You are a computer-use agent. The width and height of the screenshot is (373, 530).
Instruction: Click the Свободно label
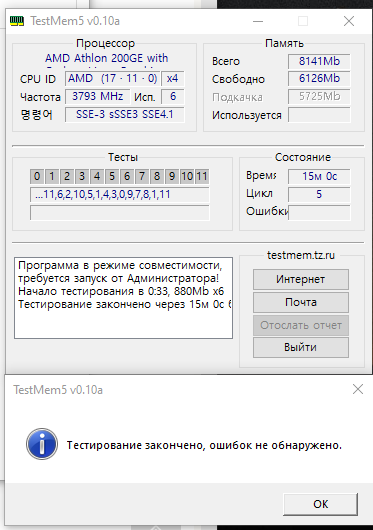coord(238,79)
